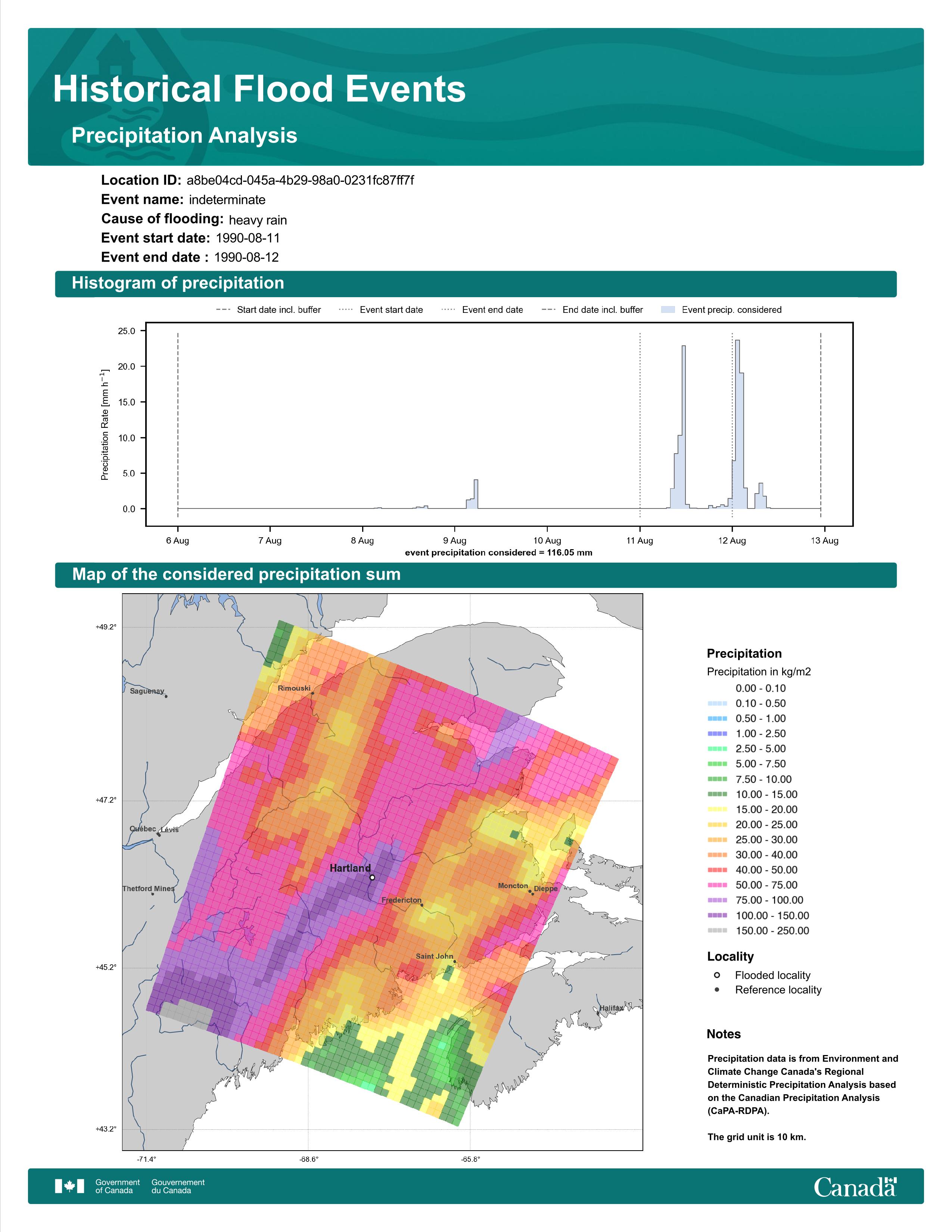
Task: Click the 150.00 - 250.00 grey swatch
Action: click(x=718, y=931)
